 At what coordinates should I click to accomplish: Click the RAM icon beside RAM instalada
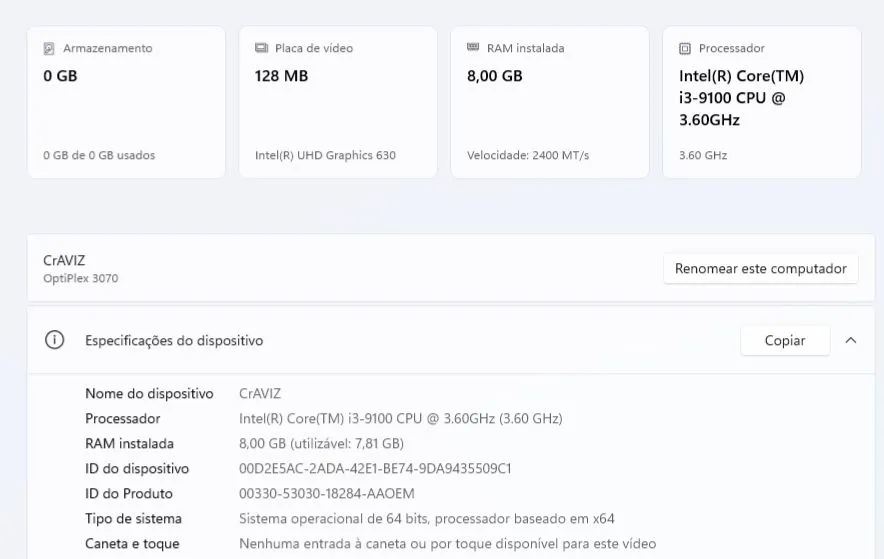473,48
